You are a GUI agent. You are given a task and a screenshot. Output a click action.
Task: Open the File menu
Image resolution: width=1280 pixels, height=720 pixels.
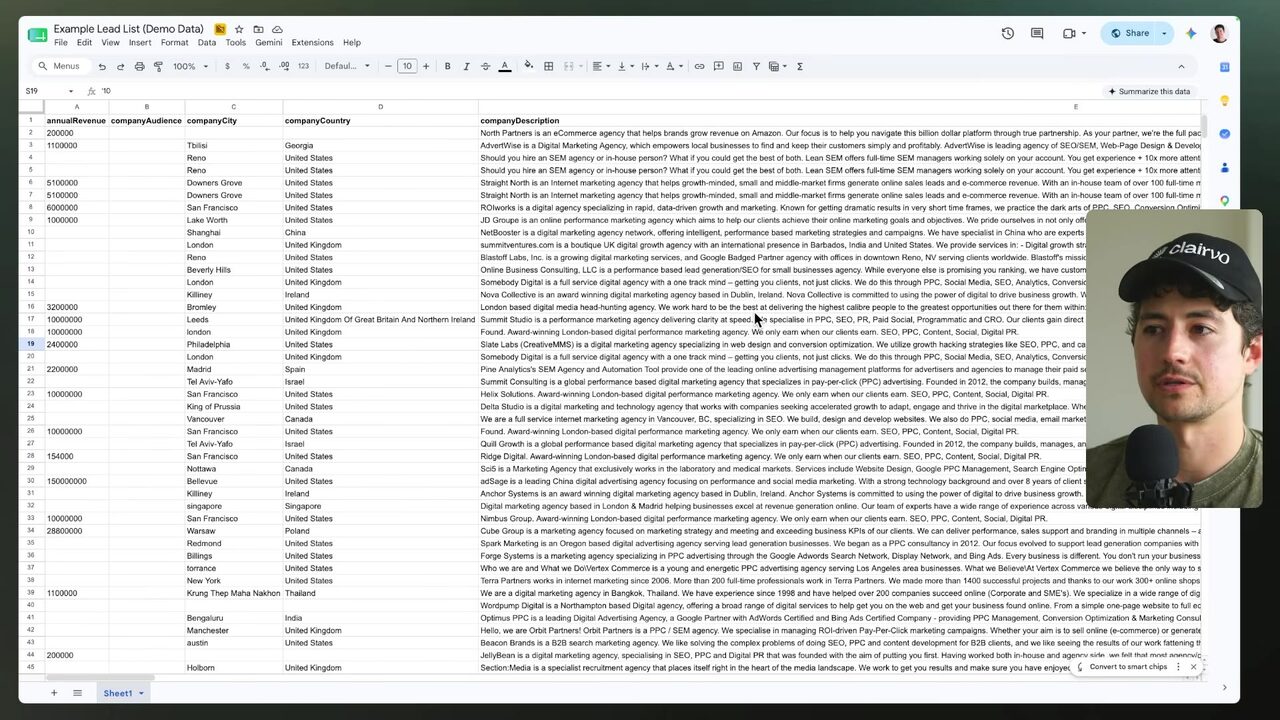point(61,43)
